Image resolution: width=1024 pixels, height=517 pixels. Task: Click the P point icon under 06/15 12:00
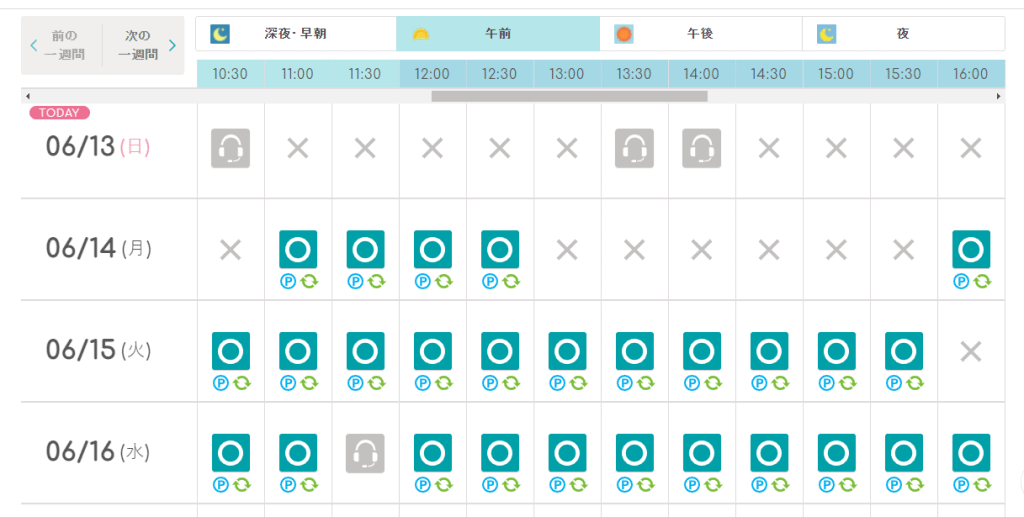422,383
